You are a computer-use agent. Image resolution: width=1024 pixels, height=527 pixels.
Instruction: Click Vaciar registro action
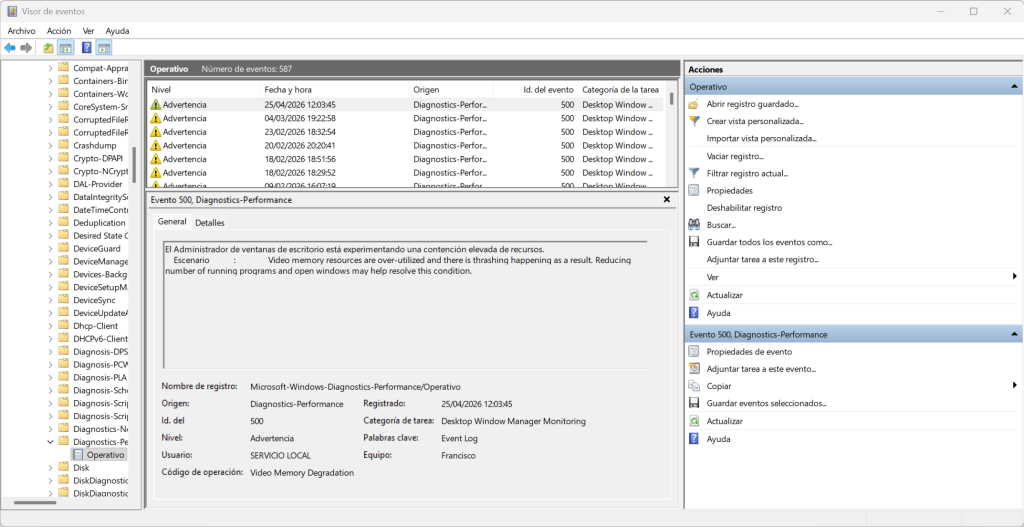(x=735, y=156)
